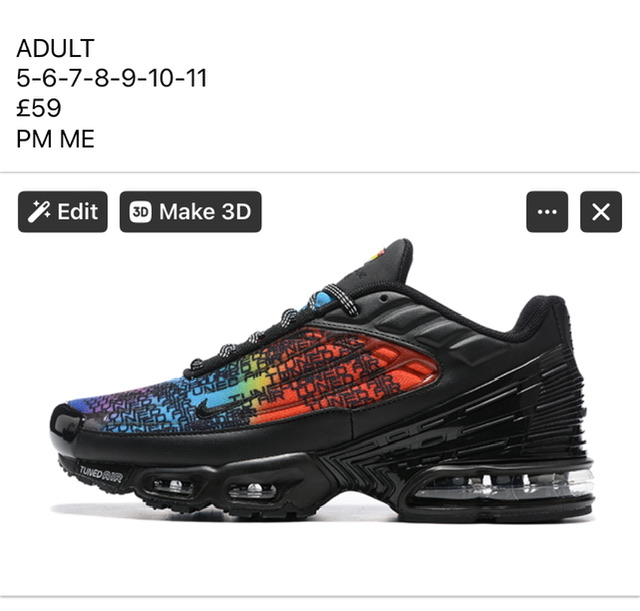This screenshot has width=640, height=611.
Task: Click the heel air bubble of the shoe
Action: [505, 484]
